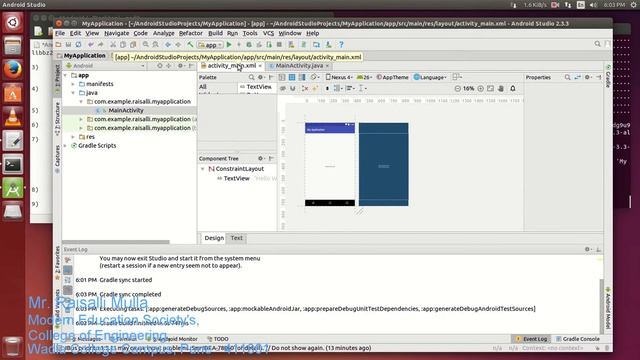Open the VCS menu

tap(268, 33)
